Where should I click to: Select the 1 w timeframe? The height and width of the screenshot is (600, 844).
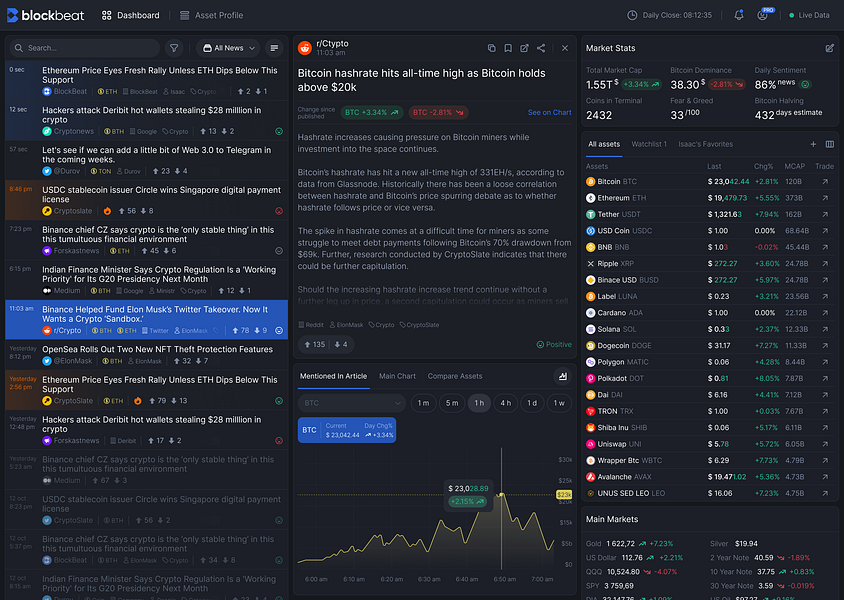(x=559, y=403)
